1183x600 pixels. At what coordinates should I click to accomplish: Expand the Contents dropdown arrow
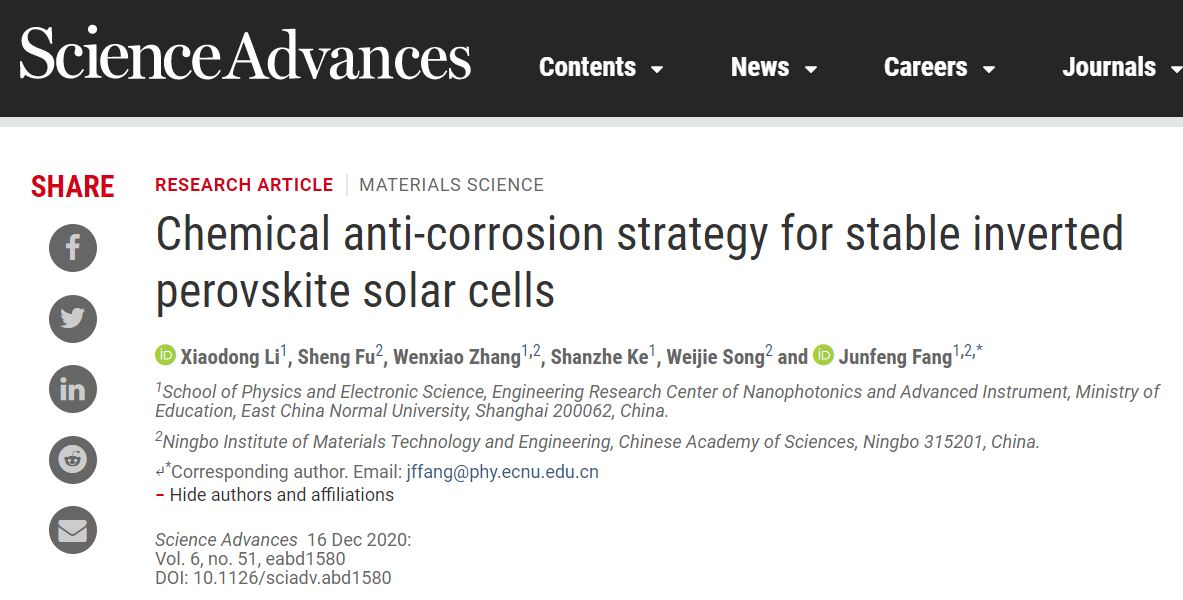click(657, 69)
